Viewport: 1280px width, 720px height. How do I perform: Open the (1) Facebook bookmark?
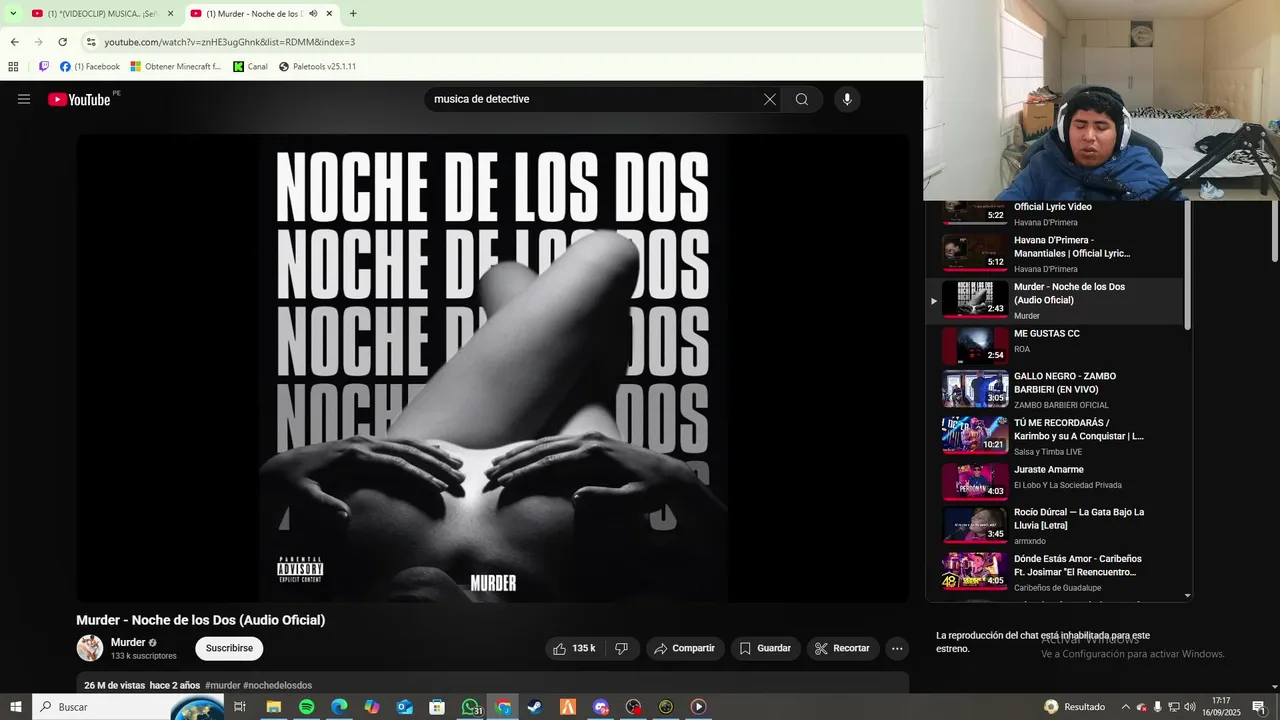(90, 67)
